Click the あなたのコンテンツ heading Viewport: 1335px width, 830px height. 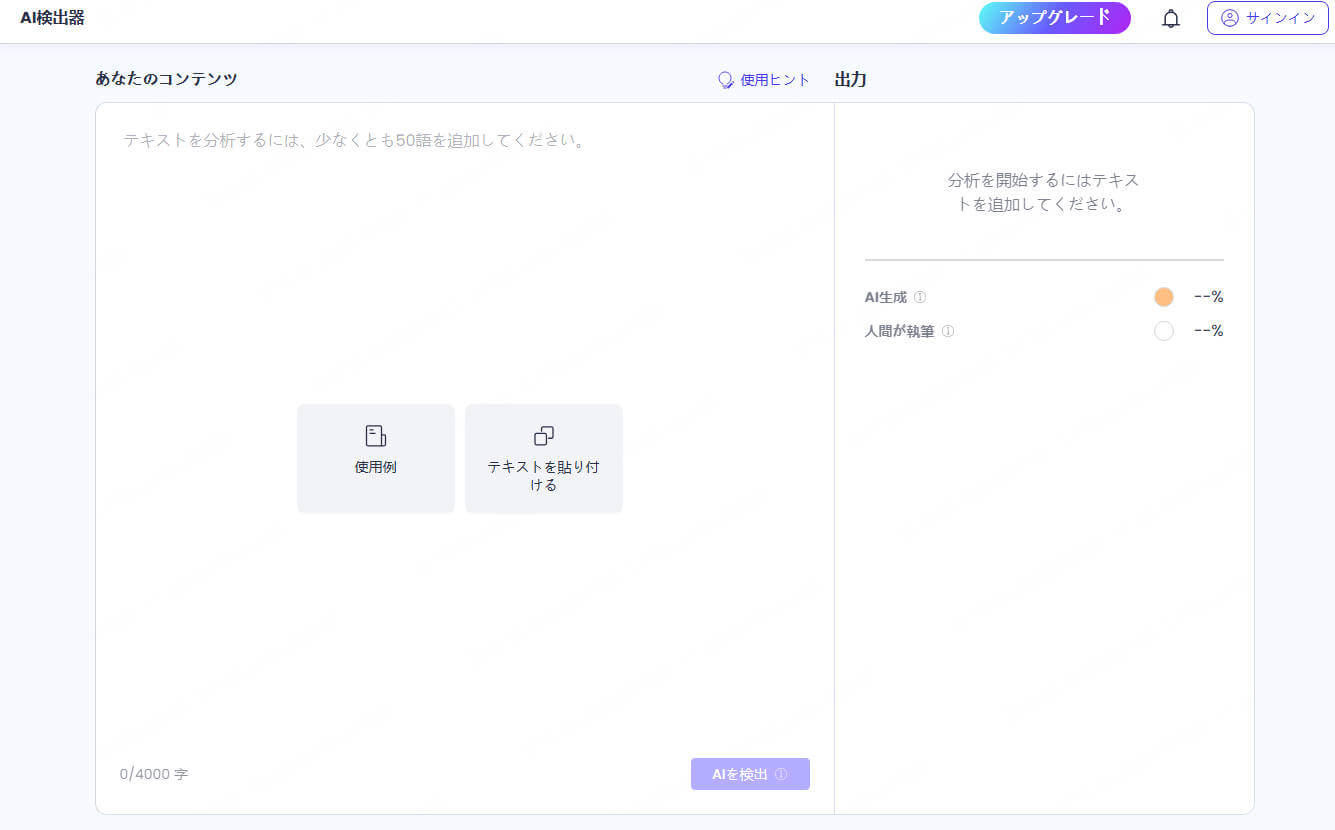click(x=166, y=79)
